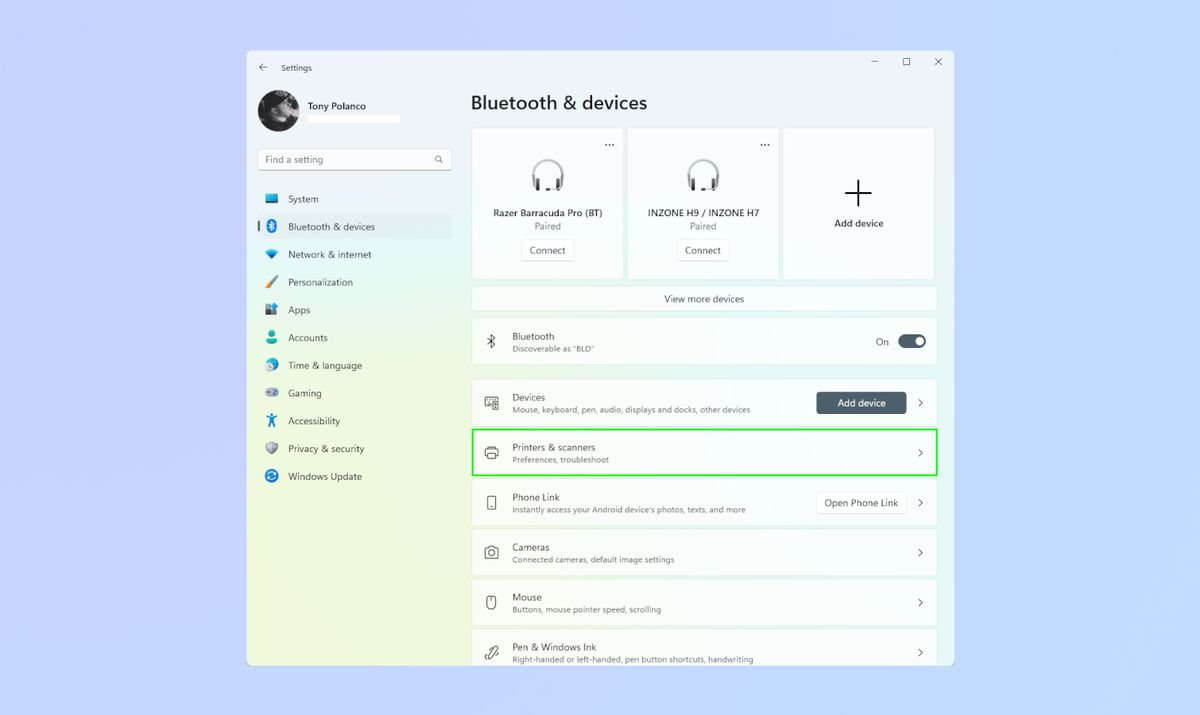Expand Cameras row chevron

pos(921,553)
